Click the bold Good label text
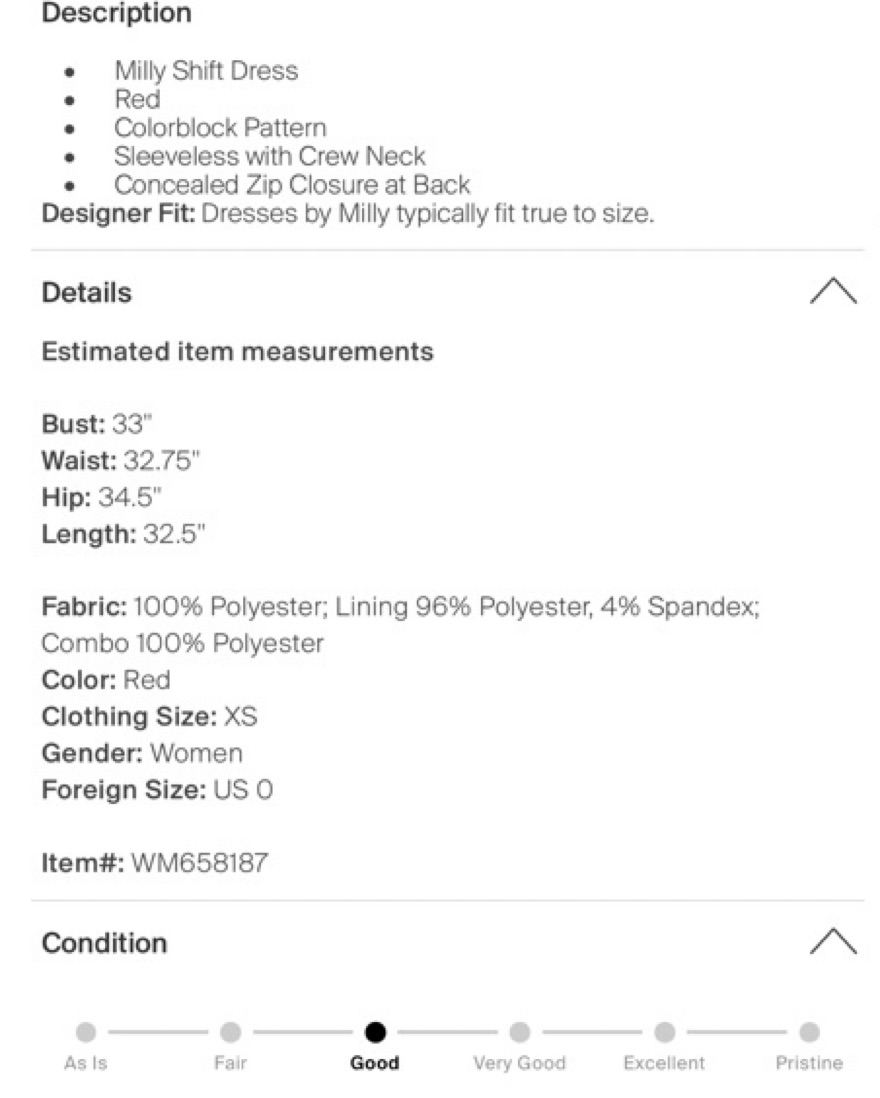This screenshot has width=880, height=1098. point(375,1063)
